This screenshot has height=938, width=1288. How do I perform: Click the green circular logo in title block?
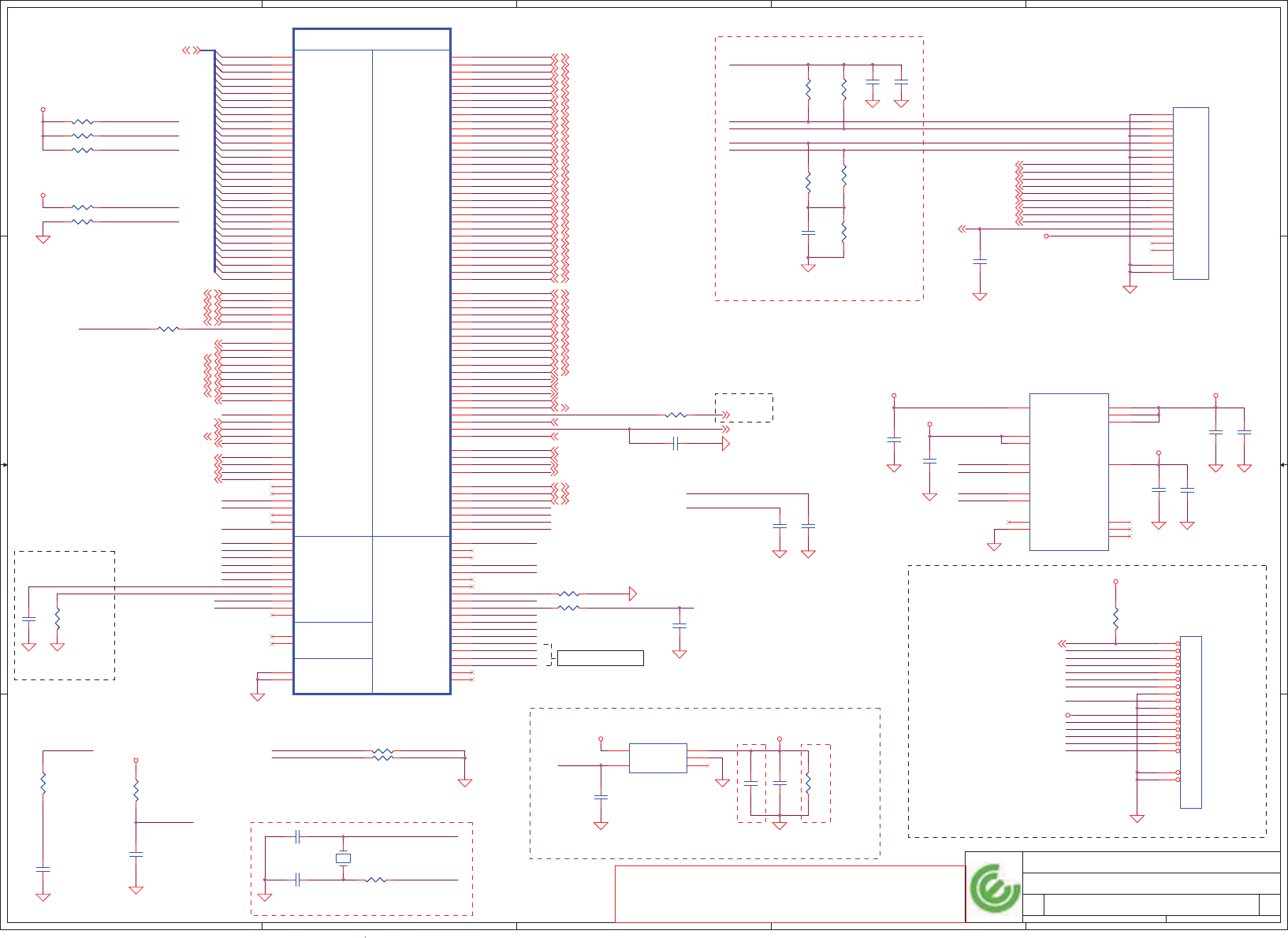coord(995,888)
